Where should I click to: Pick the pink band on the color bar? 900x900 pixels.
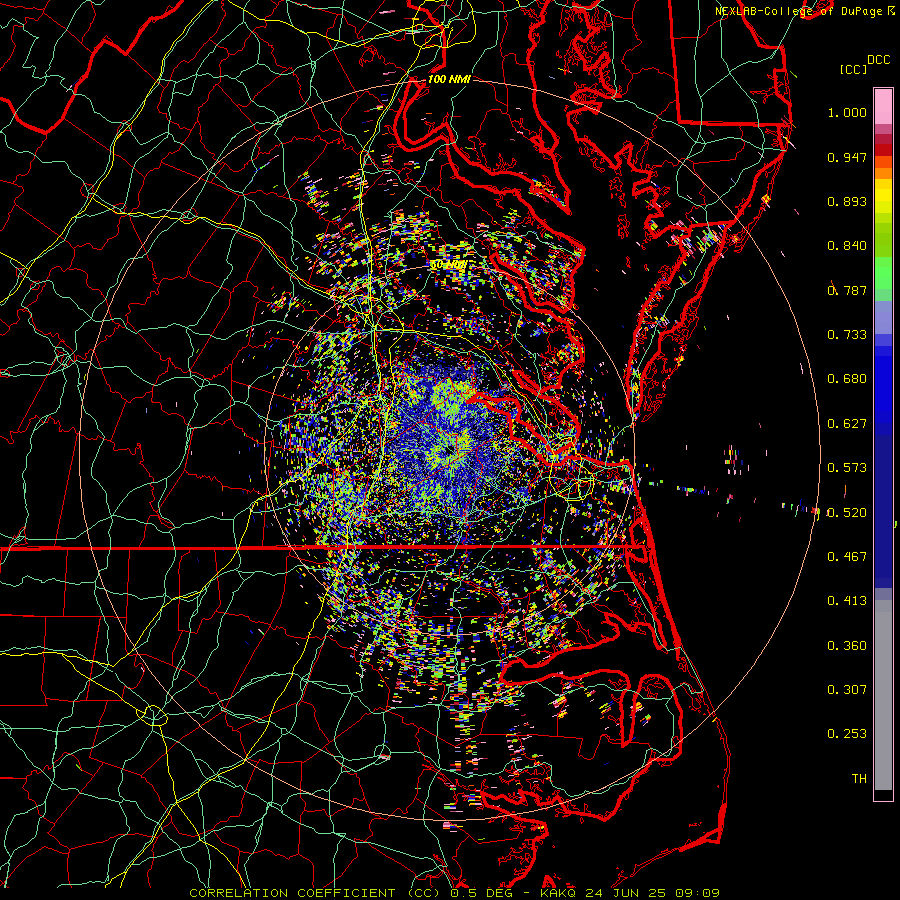(883, 107)
